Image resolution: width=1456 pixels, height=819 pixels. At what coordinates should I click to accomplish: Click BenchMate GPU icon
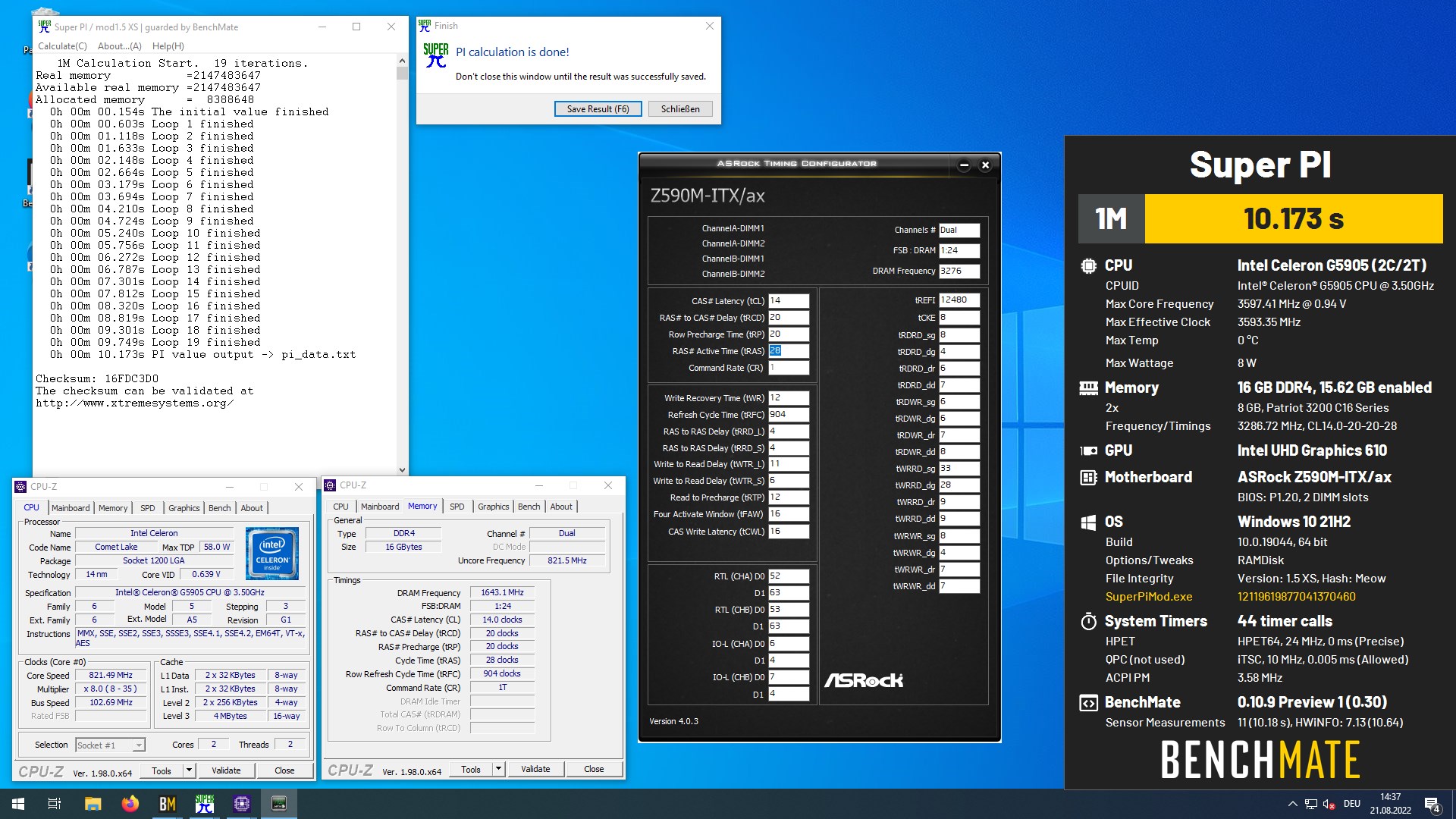click(x=1088, y=450)
